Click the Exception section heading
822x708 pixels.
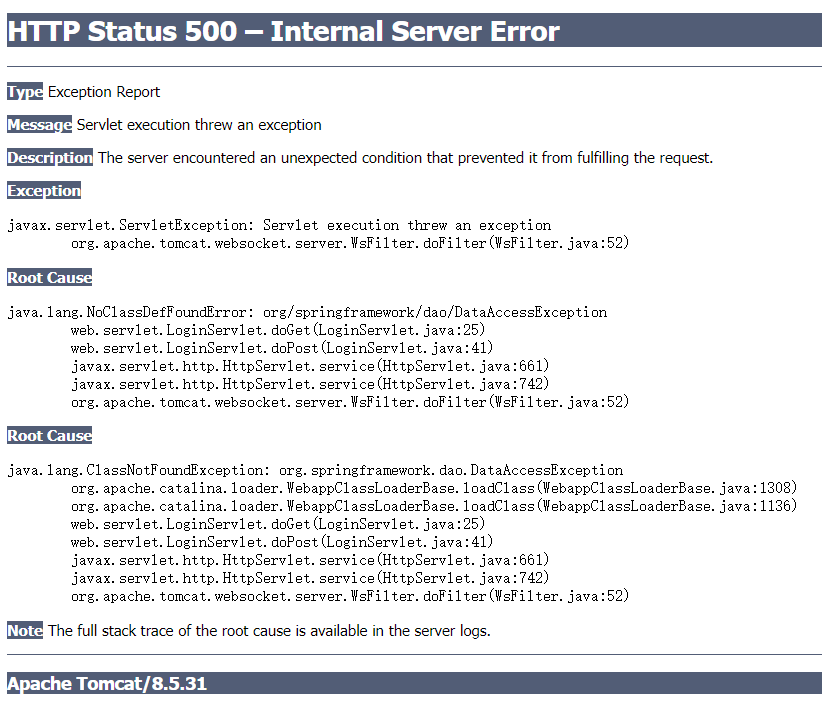pyautogui.click(x=44, y=190)
